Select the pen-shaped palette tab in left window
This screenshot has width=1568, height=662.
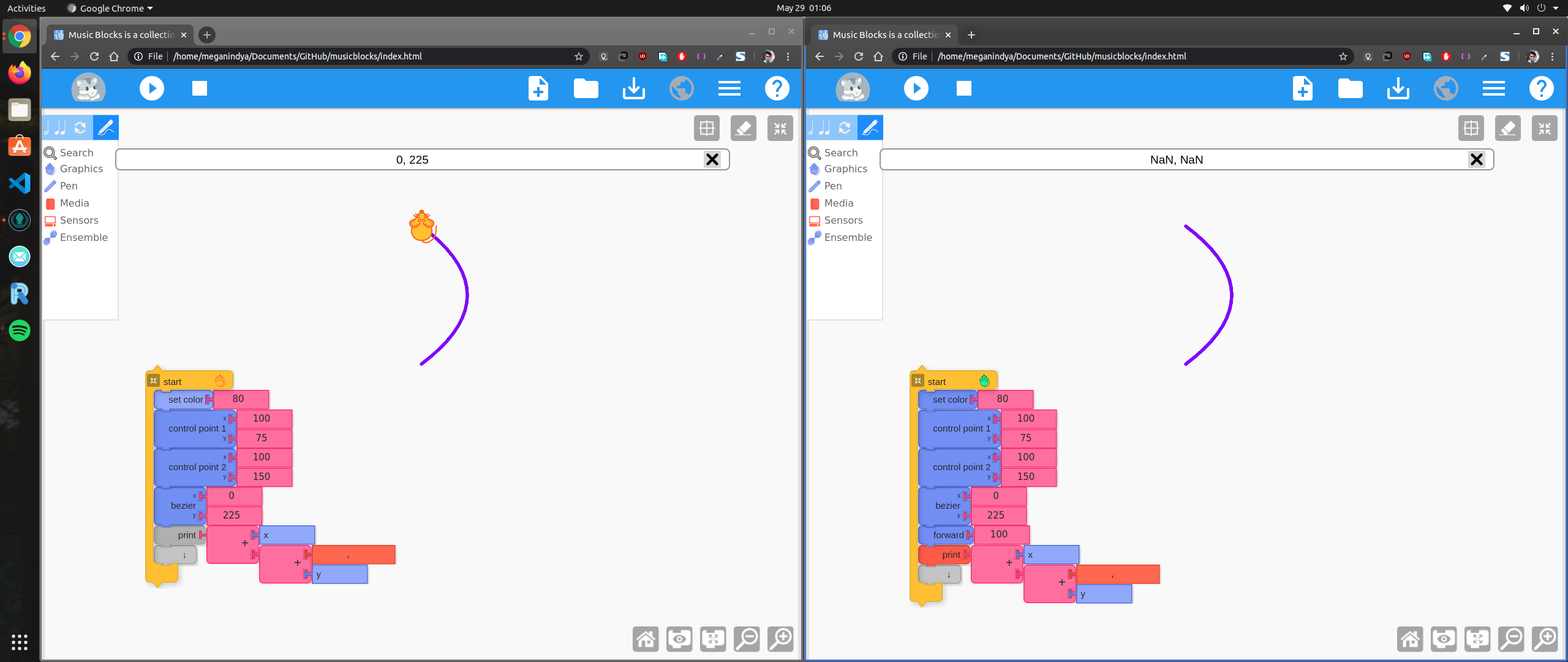coord(106,127)
